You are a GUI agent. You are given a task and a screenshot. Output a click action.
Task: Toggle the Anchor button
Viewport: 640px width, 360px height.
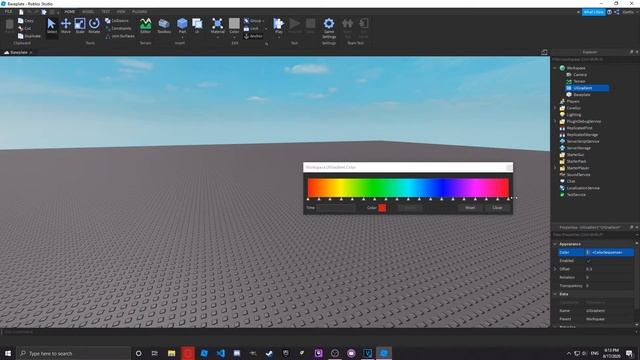tap(253, 36)
